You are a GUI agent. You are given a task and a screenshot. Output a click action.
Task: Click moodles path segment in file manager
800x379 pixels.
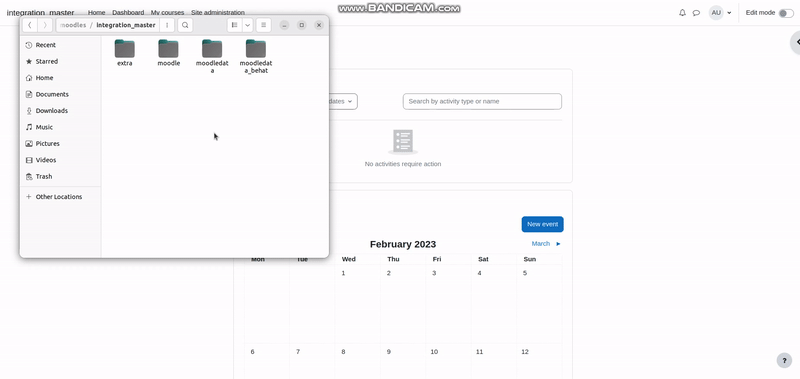pos(72,25)
